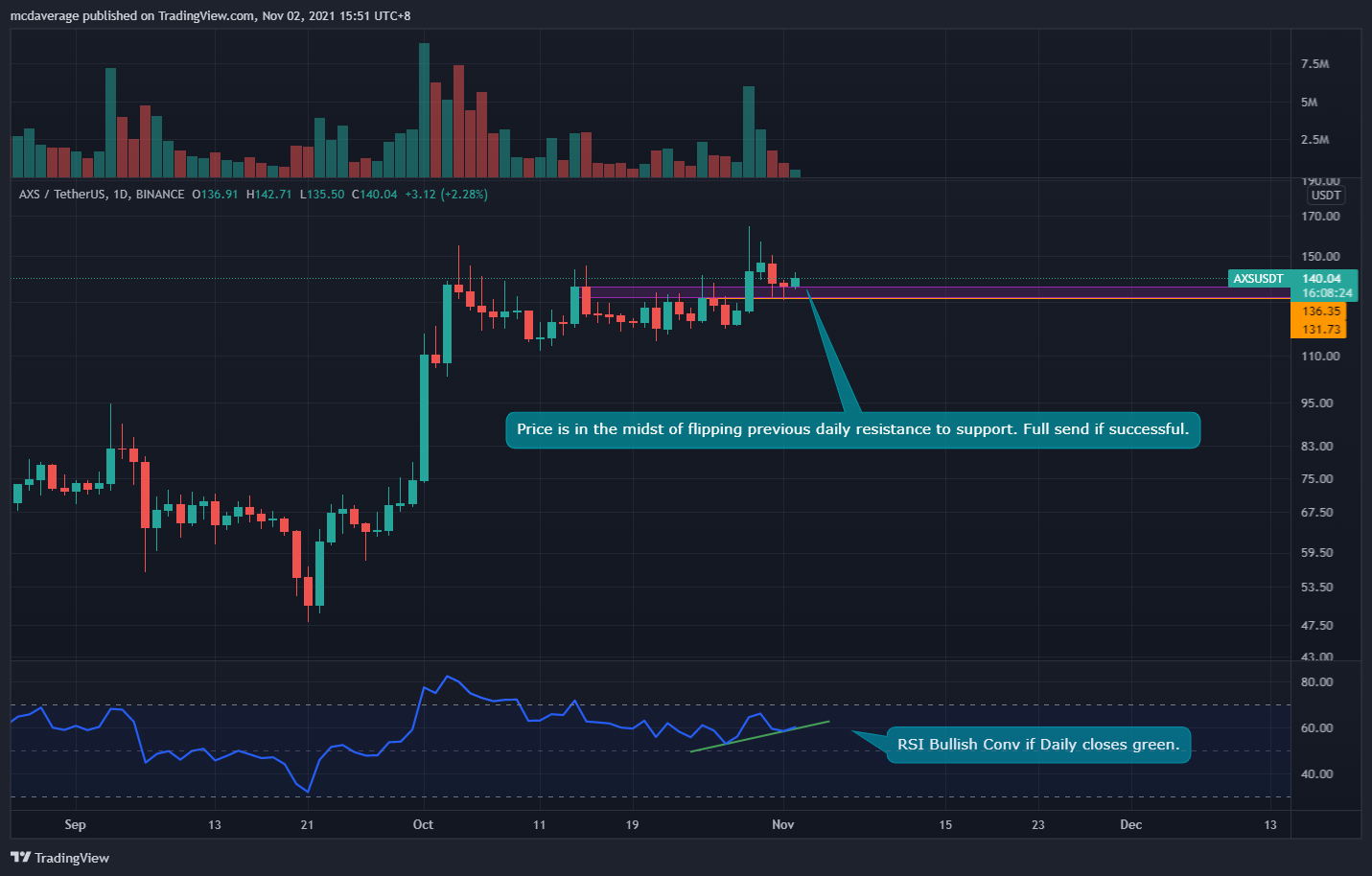Select the AXS / TetherUS symbol title
Screen dimensions: 1372x876
(102, 194)
